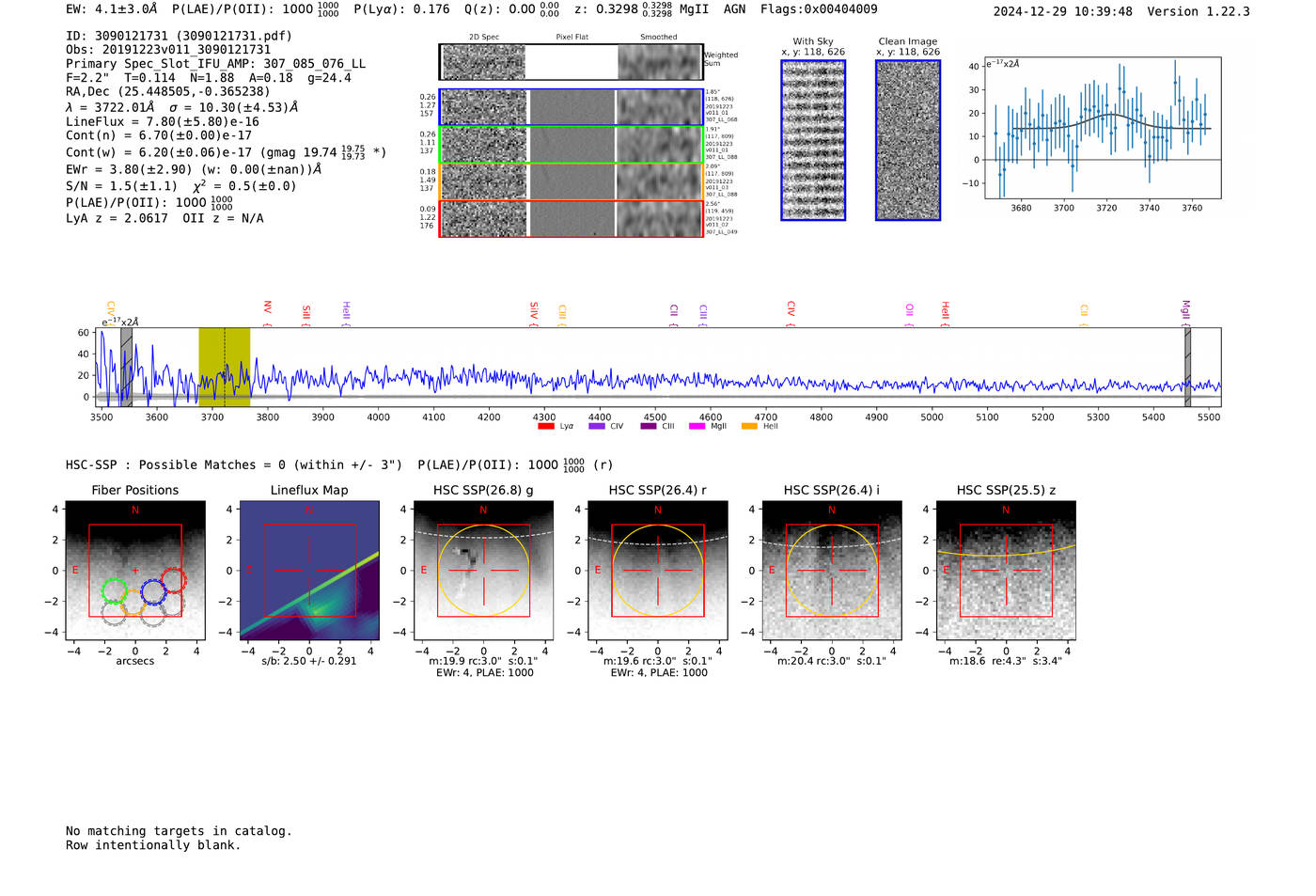Screen dimensions: 1316x896
Task: Open the HSC SSP(26.8) g-band cutout
Action: click(x=483, y=571)
